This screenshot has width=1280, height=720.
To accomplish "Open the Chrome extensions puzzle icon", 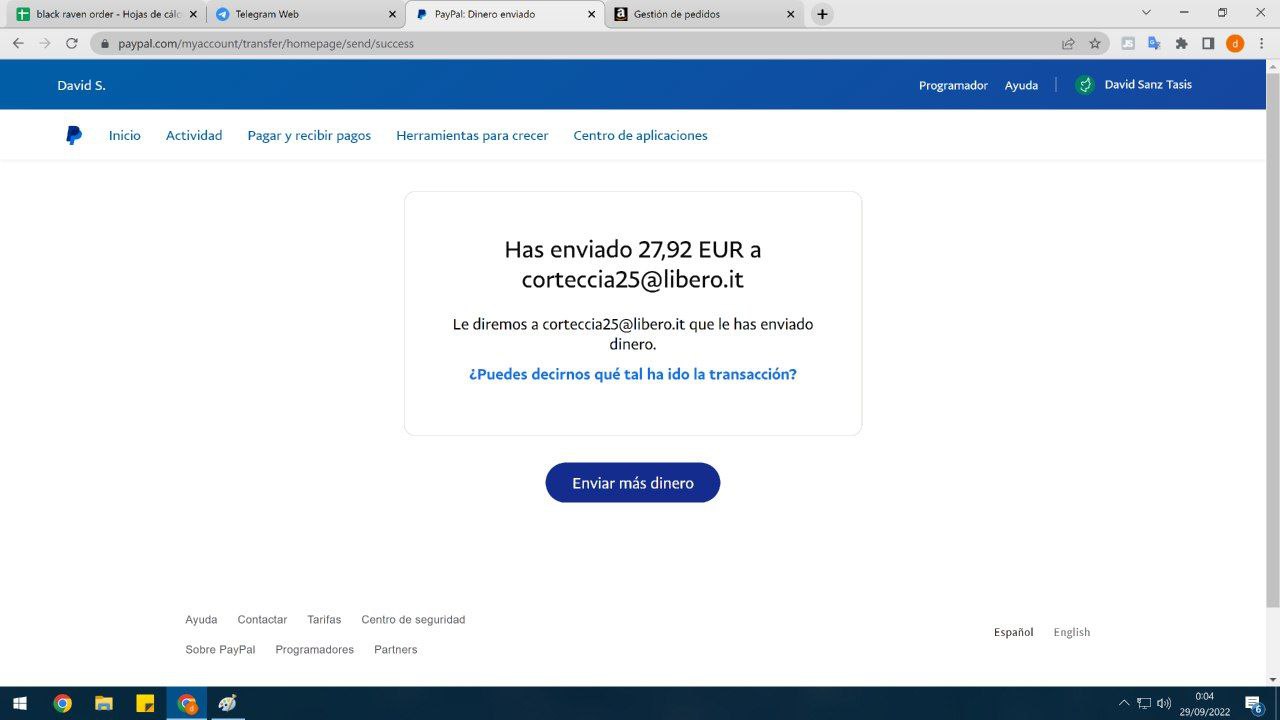I will point(1181,43).
